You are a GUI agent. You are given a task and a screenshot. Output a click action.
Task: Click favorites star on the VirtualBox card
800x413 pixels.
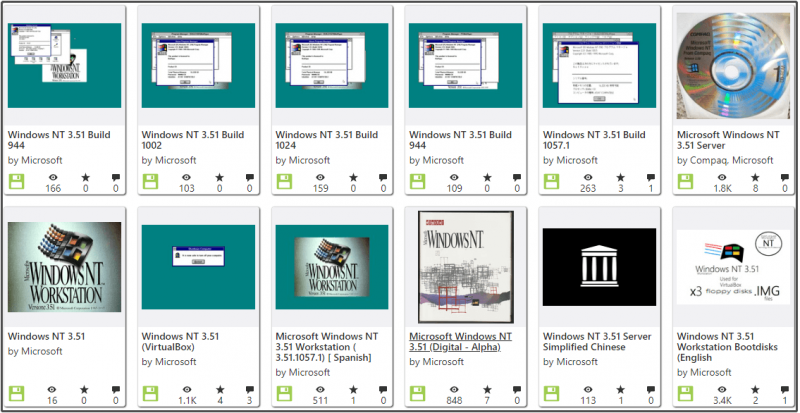pyautogui.click(x=219, y=390)
